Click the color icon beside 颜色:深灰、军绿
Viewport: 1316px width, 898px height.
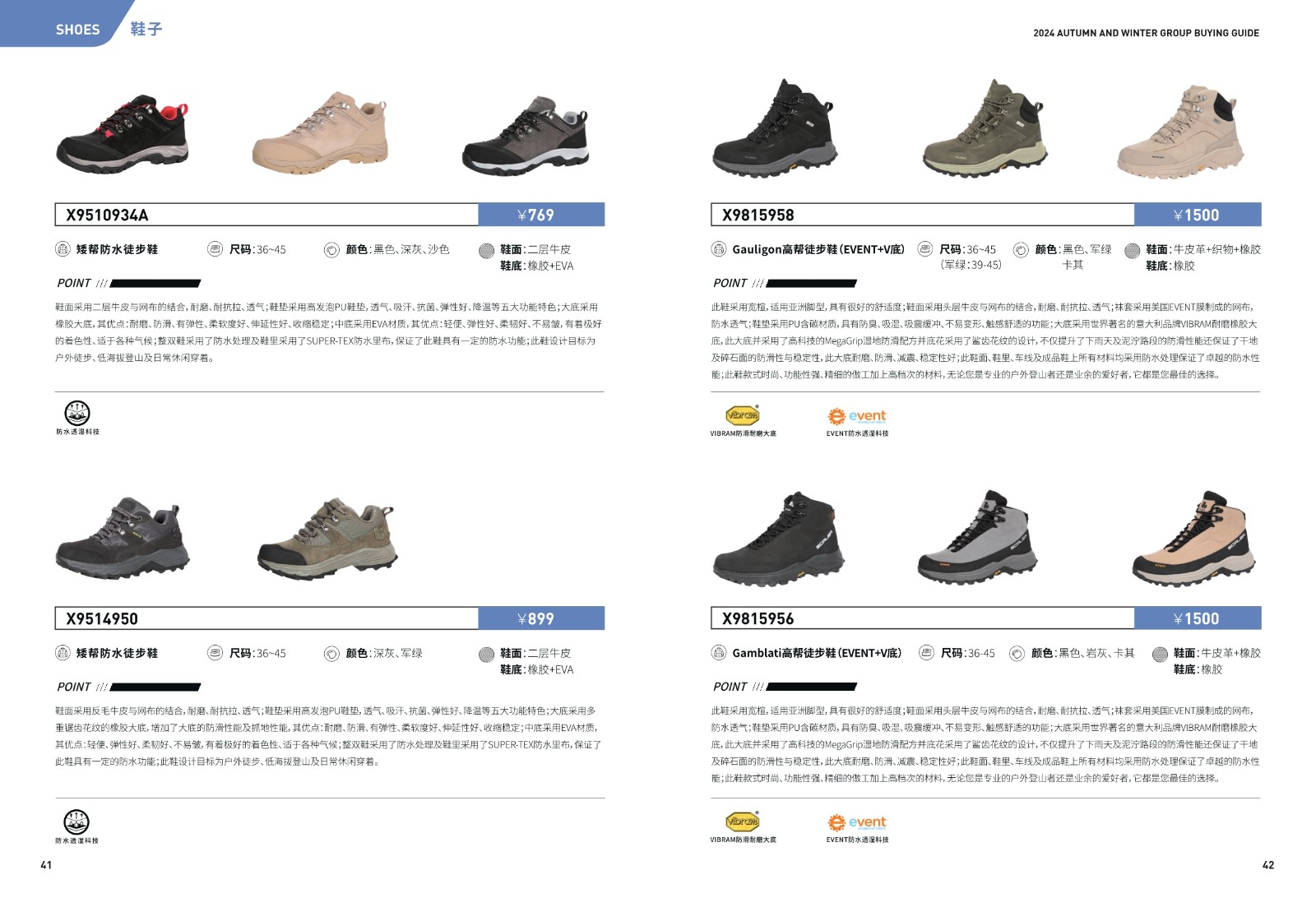[x=331, y=654]
